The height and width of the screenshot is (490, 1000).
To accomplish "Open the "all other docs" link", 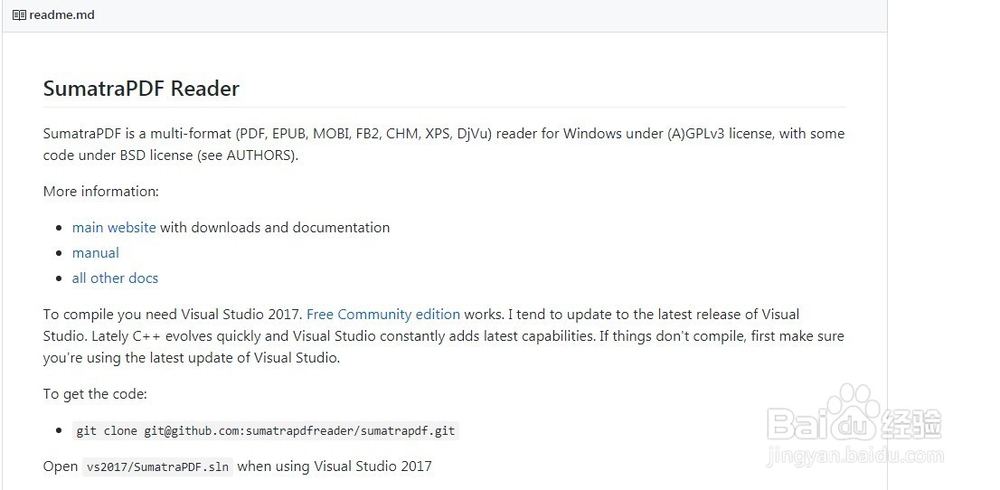I will click(115, 278).
